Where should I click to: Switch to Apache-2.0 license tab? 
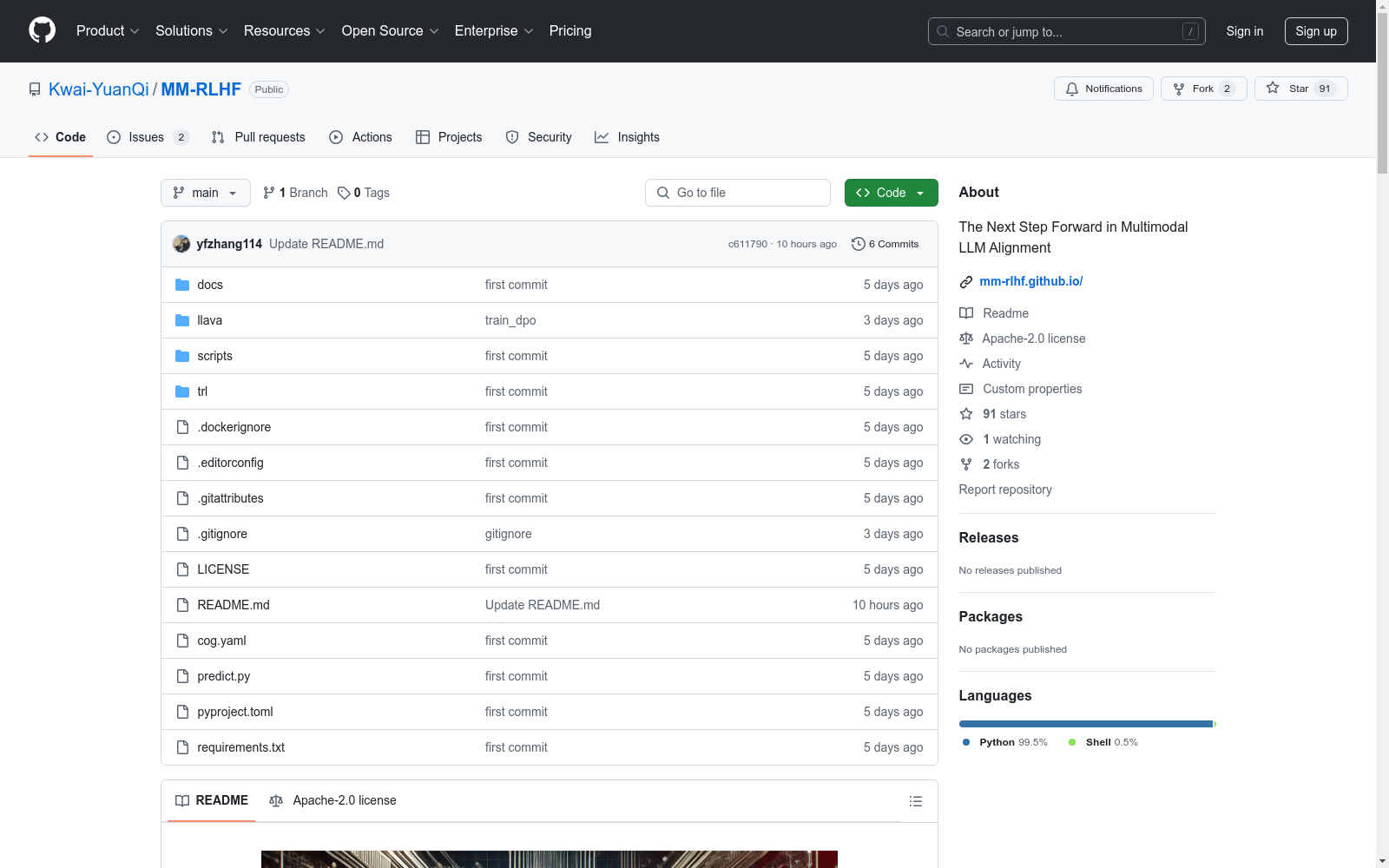coord(333,800)
